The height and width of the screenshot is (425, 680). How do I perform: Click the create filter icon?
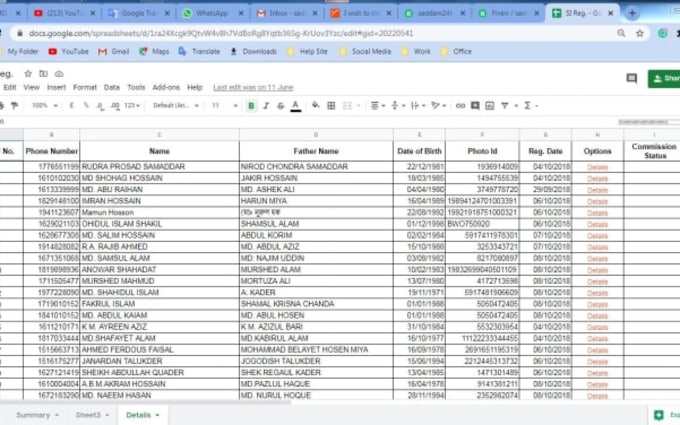pos(505,105)
